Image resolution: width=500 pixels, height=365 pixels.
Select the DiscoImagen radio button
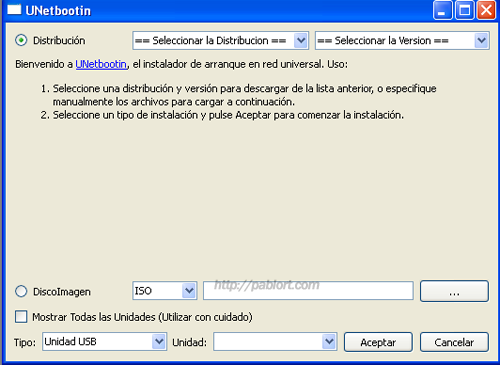click(21, 291)
